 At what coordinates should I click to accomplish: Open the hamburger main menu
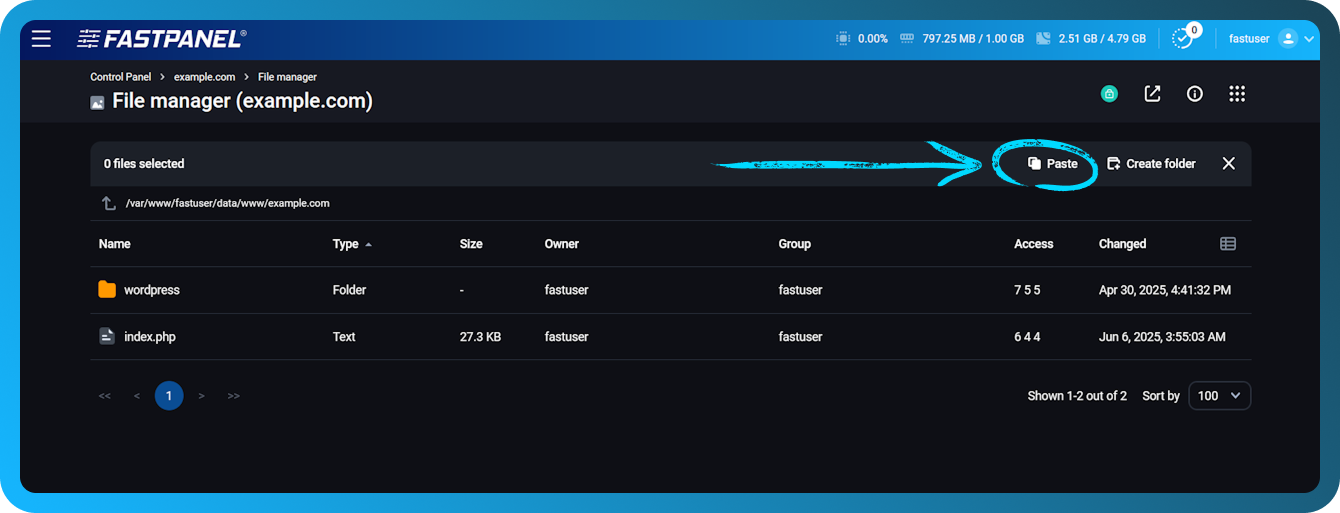point(41,39)
